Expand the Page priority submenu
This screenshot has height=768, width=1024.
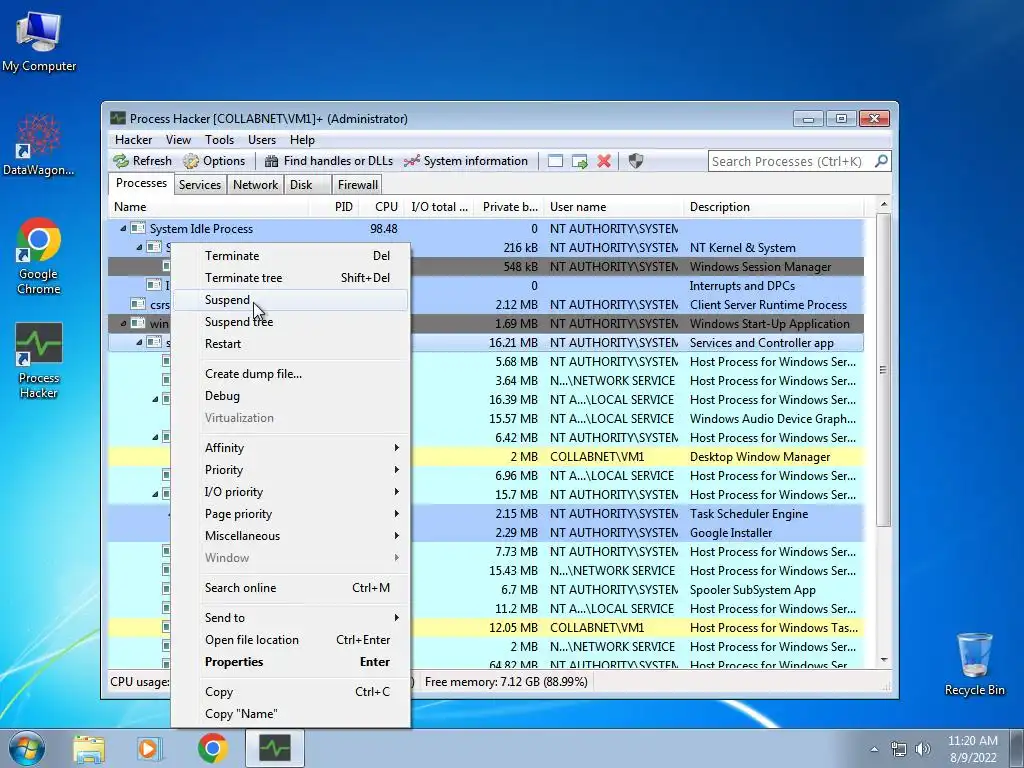click(291, 514)
